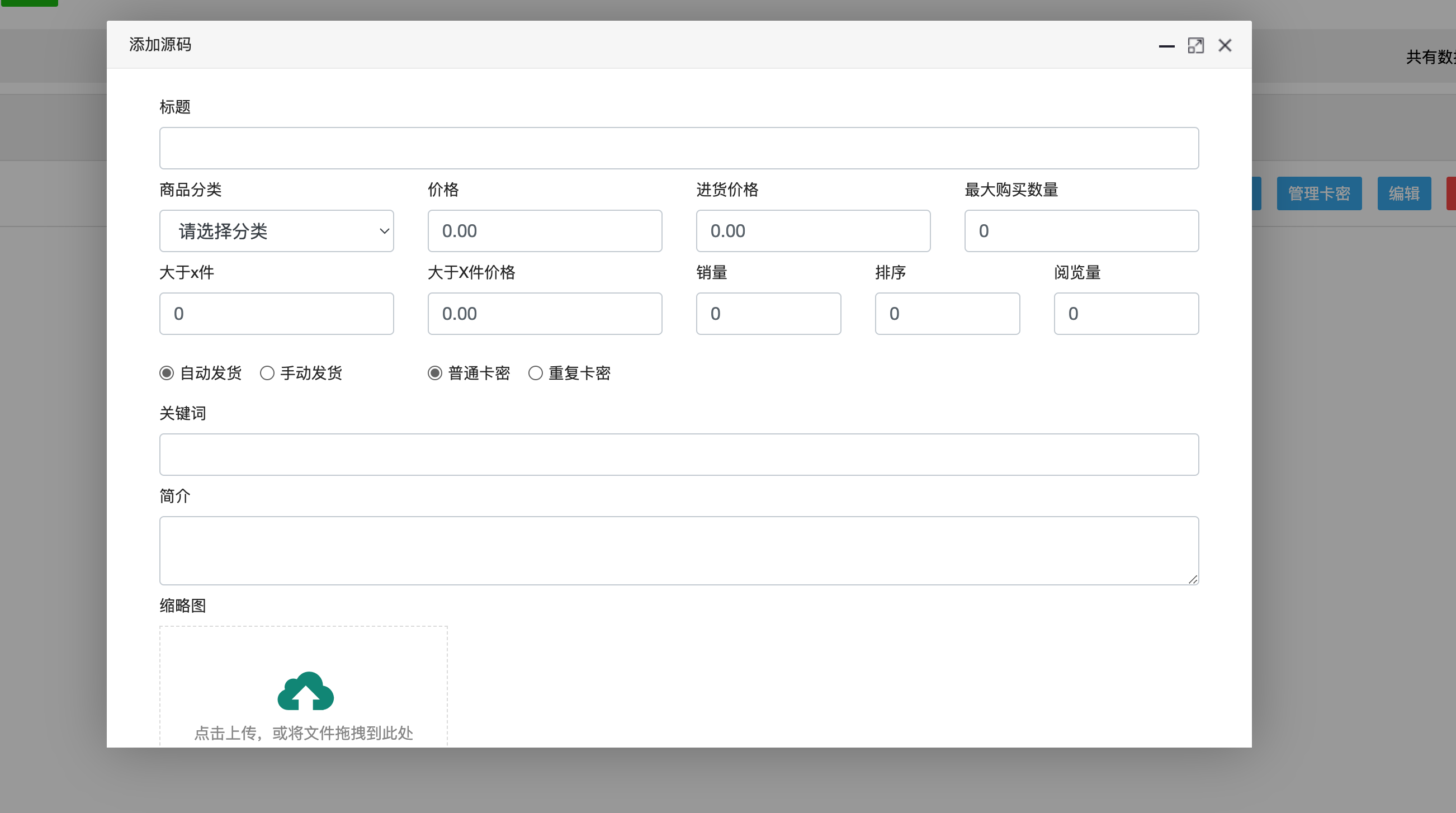Click the 自动发货 label text
Screen dimensions: 1456x813
pos(211,373)
